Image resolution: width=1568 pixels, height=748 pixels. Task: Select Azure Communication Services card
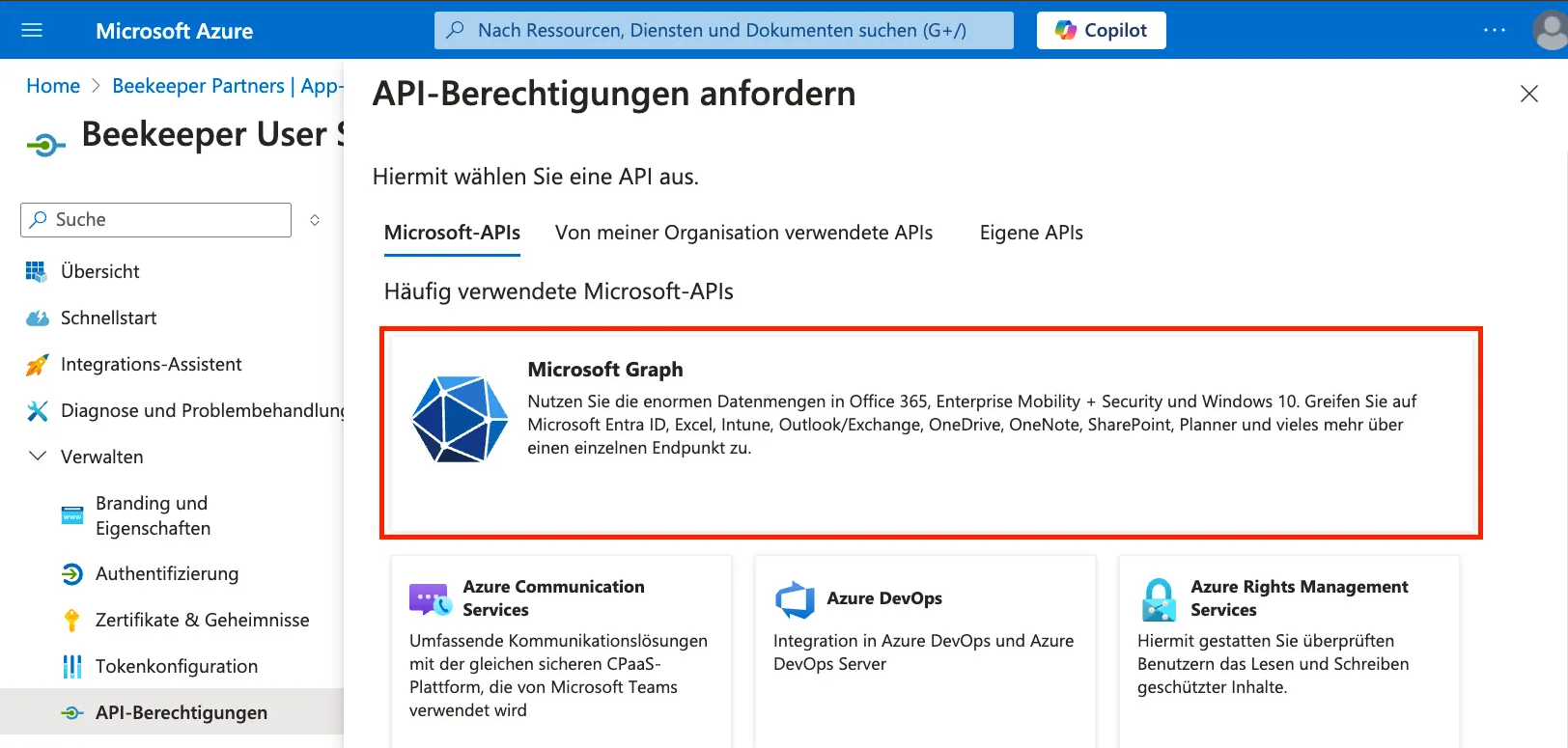pos(561,651)
